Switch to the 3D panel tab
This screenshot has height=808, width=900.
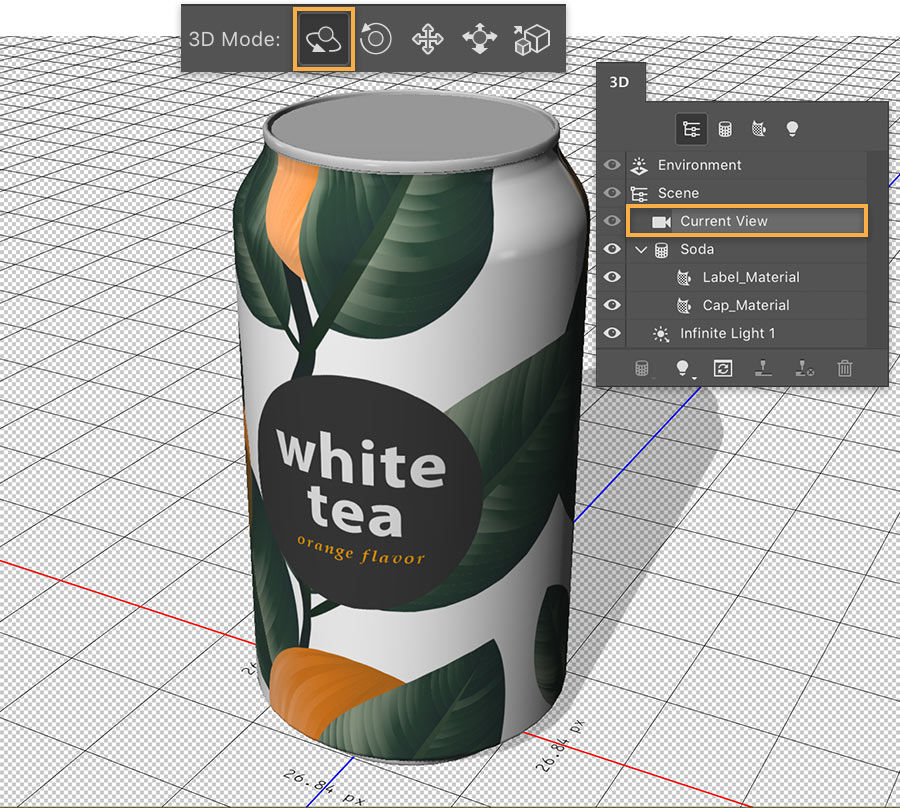coord(619,83)
